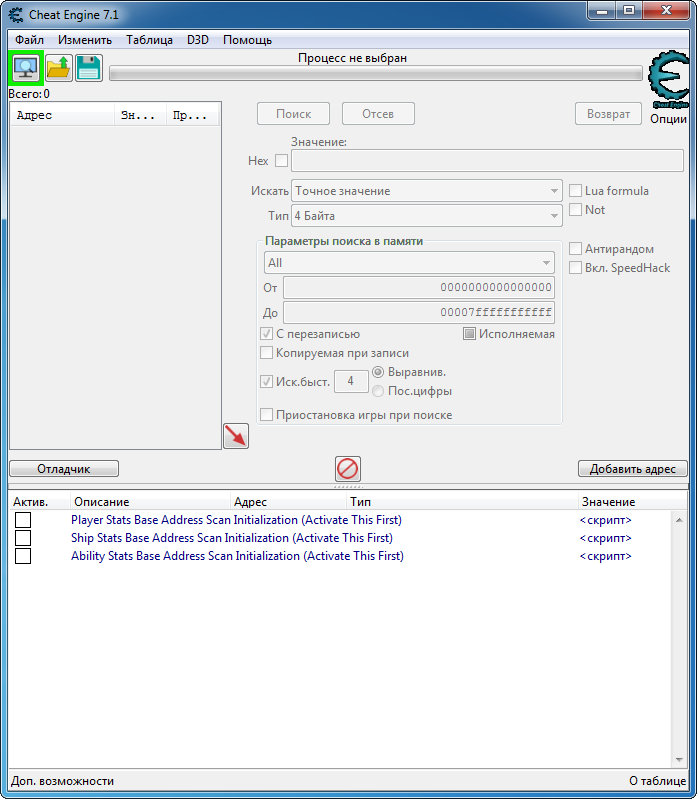Screen dimensions: 697x799
Task: Open the Файл menu
Action: pyautogui.click(x=29, y=40)
